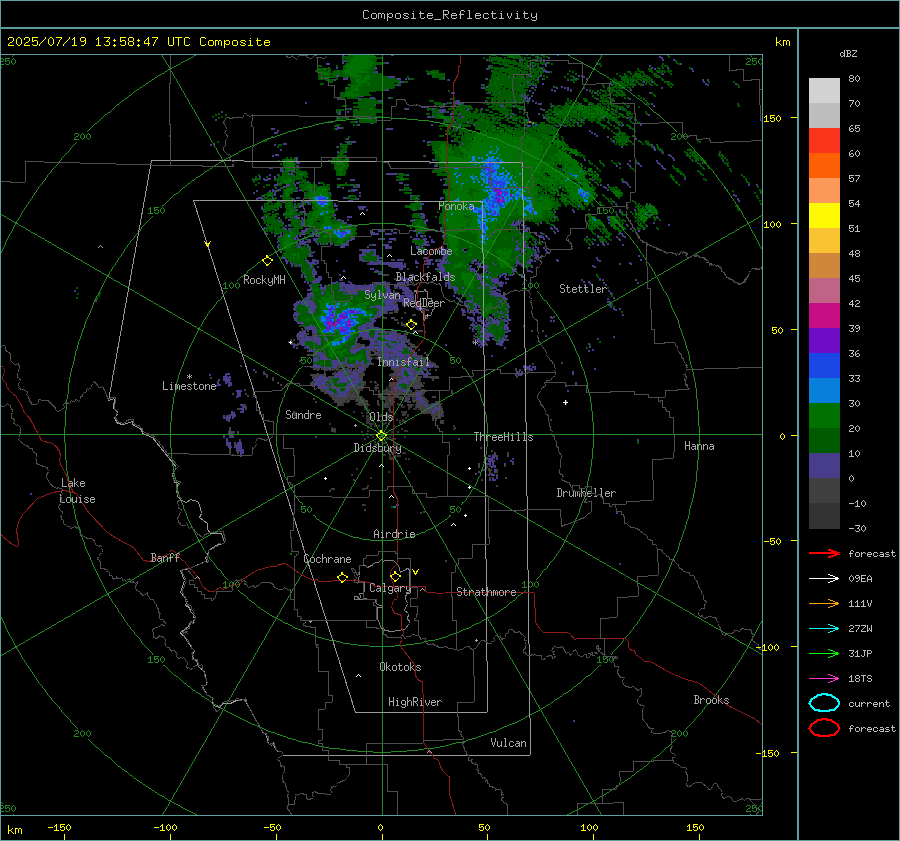Click the Vulcan label
900x841 pixels.
tap(508, 743)
